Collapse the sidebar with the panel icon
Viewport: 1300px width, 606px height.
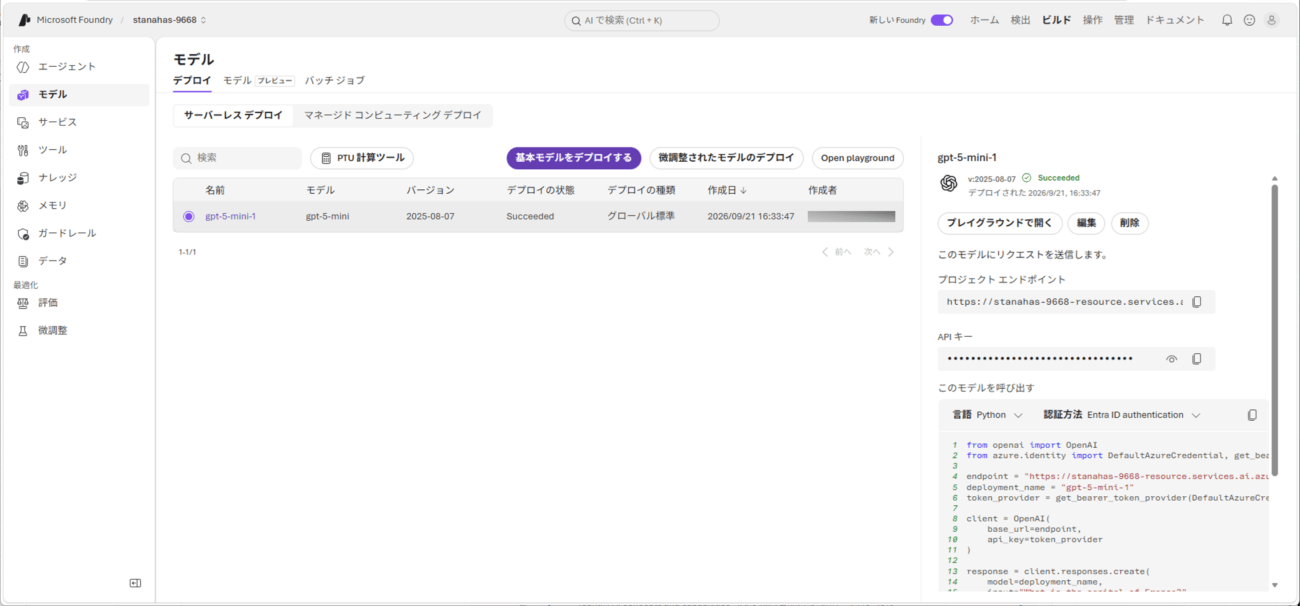tap(135, 583)
